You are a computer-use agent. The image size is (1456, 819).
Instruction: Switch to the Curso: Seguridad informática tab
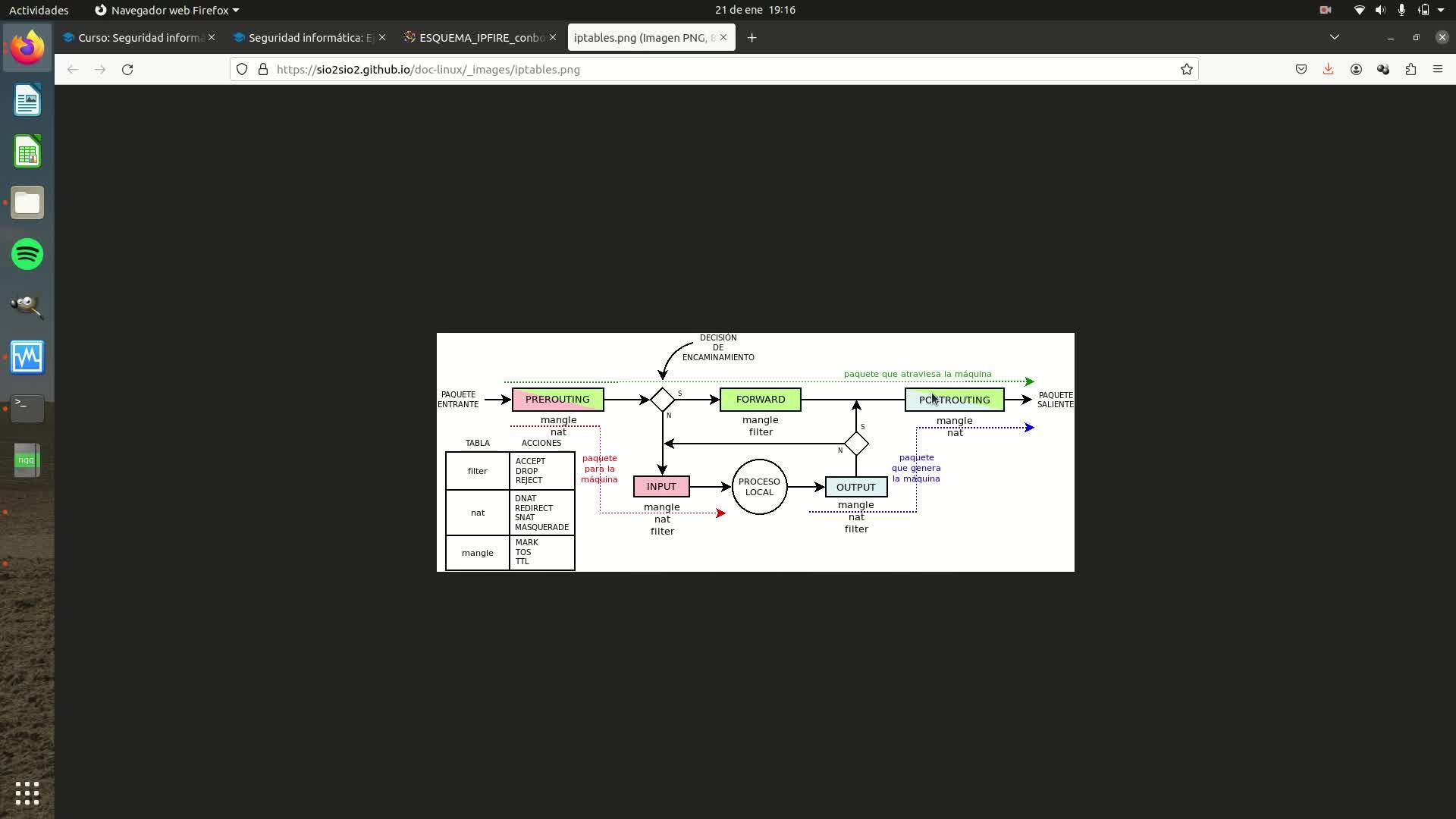pos(136,37)
